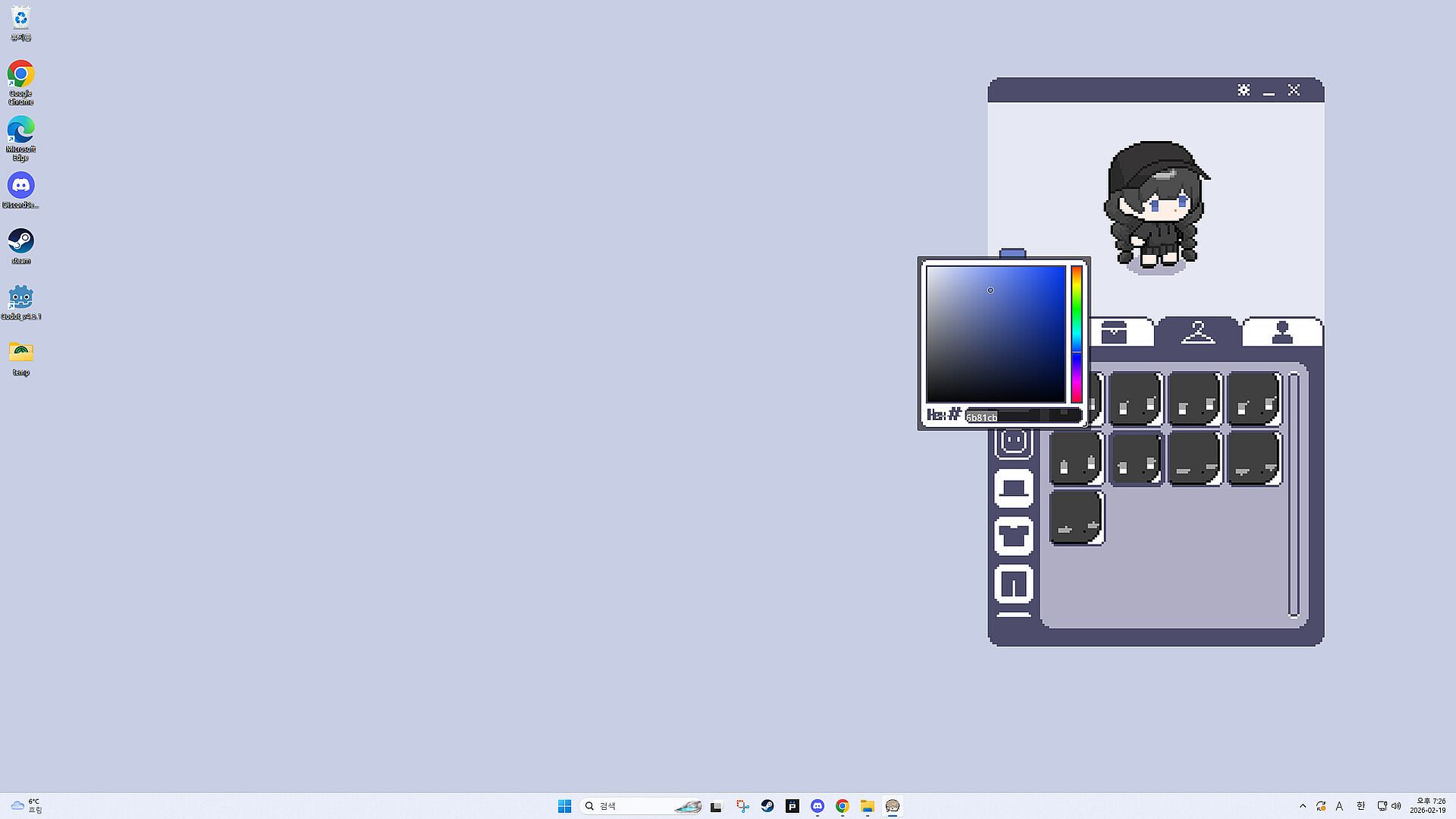Select the shirt category in the sidebar

(x=1014, y=536)
